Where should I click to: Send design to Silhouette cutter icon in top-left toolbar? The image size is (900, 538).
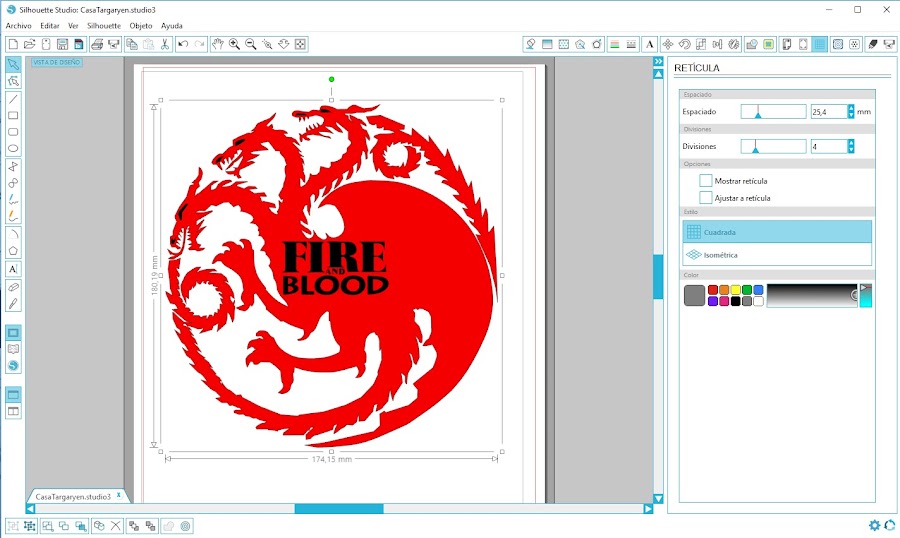coord(114,44)
